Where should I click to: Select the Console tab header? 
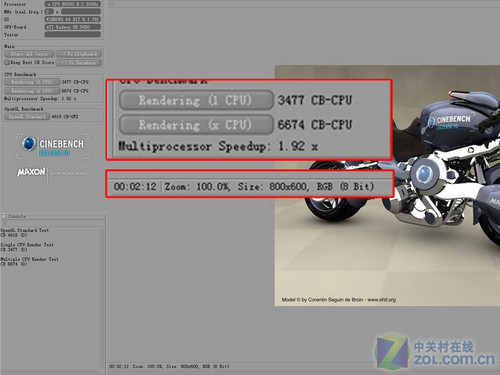tap(17, 216)
